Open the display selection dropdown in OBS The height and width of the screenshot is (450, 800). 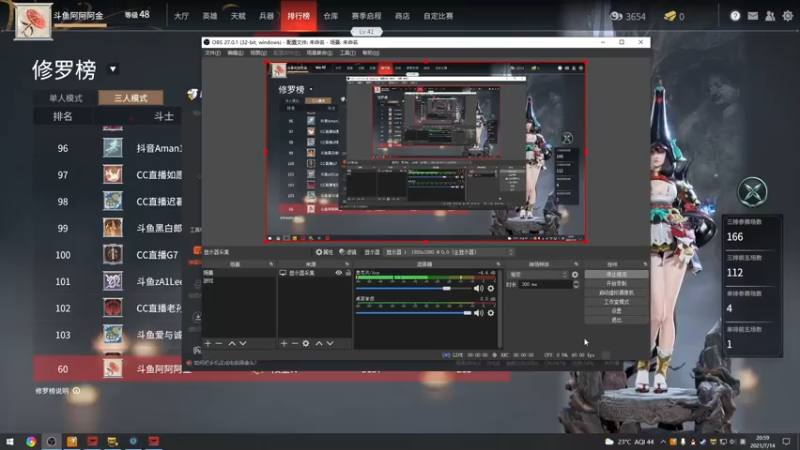[449, 252]
